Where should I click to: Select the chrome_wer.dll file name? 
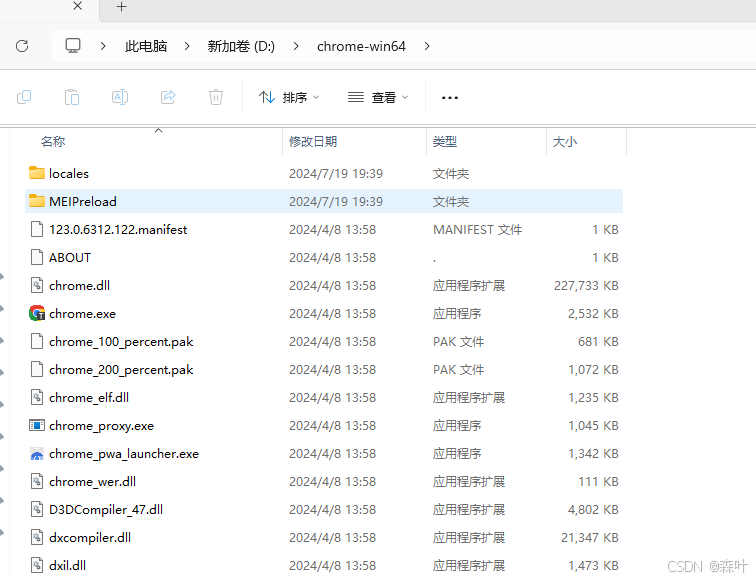pyautogui.click(x=93, y=482)
